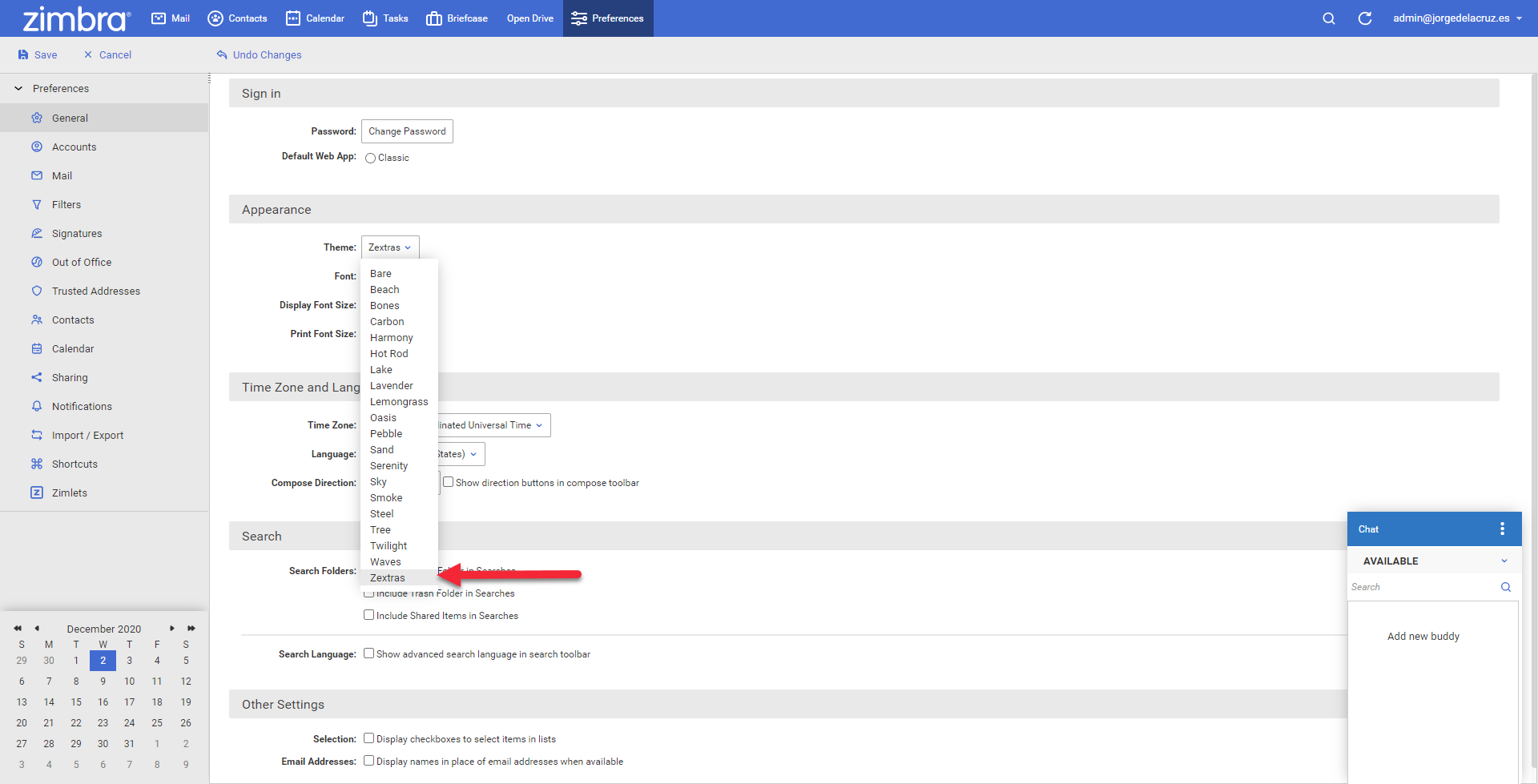The image size is (1538, 784).
Task: Open the Mail app icon in the top bar
Action: (x=159, y=18)
